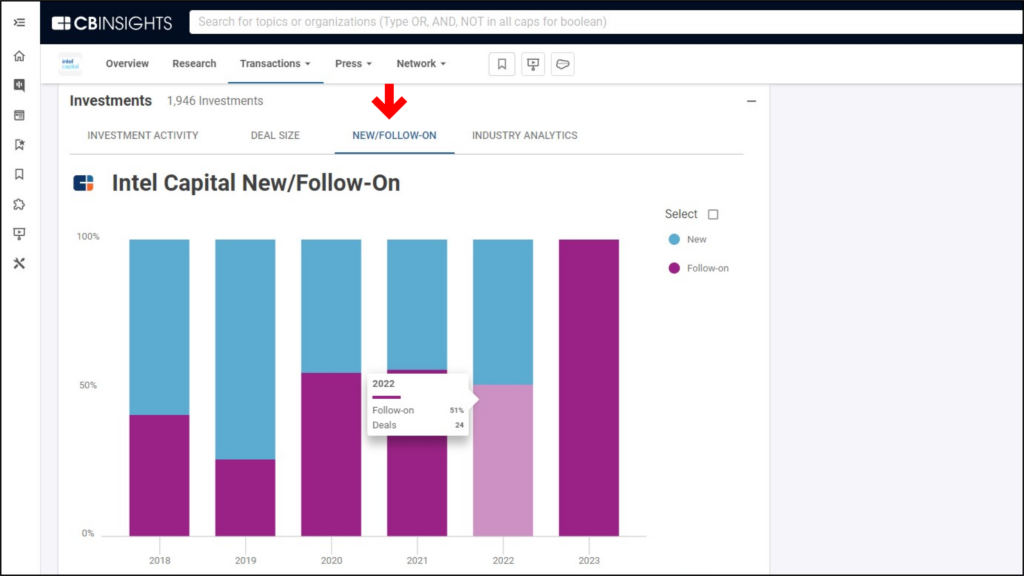Open the megaphone icon in the sidebar
This screenshot has height=576, width=1024.
20,85
